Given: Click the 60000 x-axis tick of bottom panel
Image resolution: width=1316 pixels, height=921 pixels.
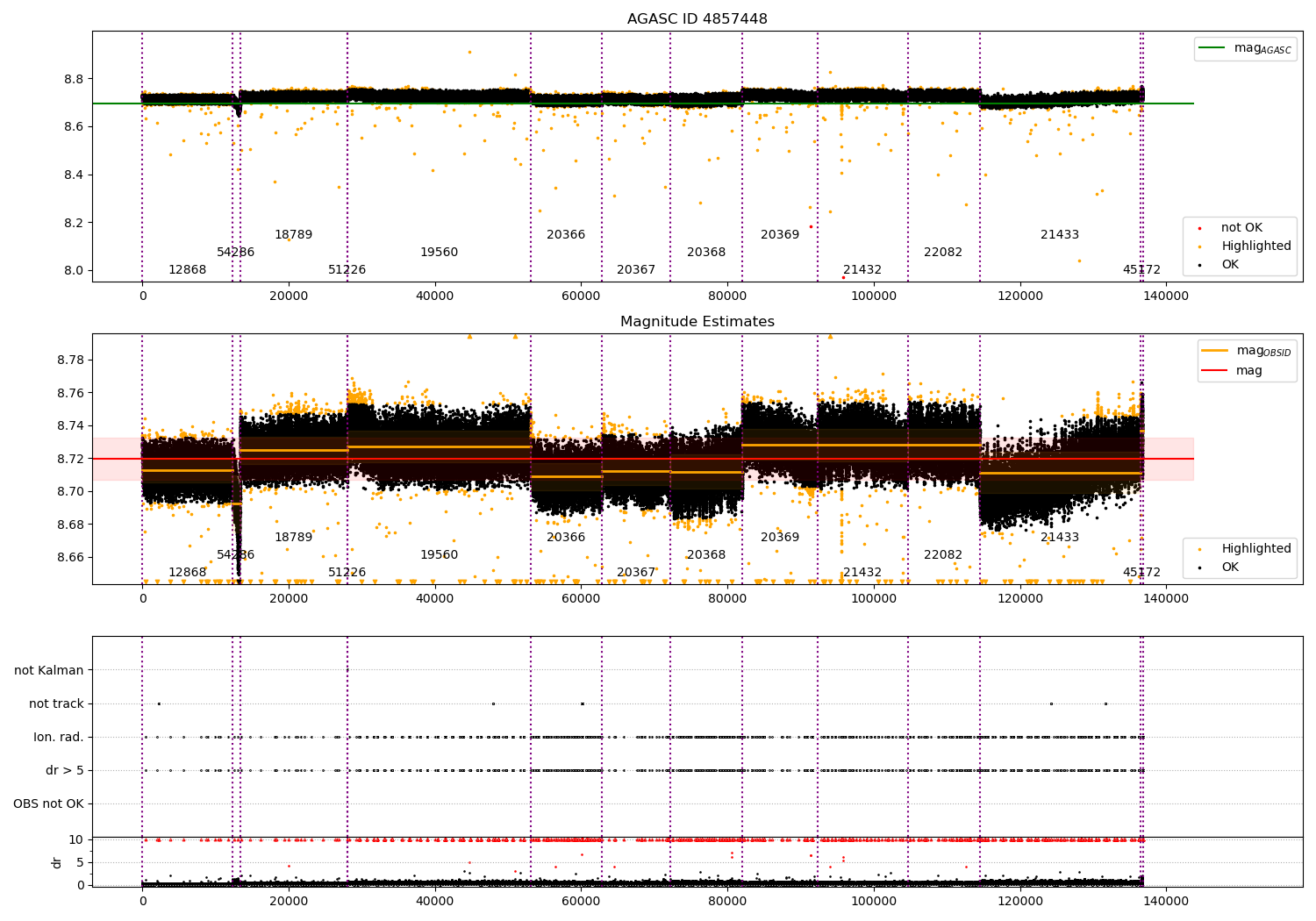Looking at the screenshot, I should [581, 901].
